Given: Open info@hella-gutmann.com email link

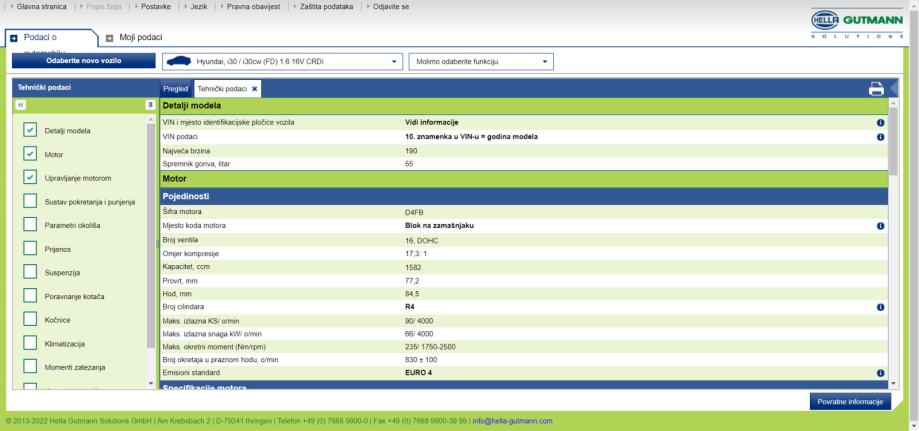Looking at the screenshot, I should point(512,421).
